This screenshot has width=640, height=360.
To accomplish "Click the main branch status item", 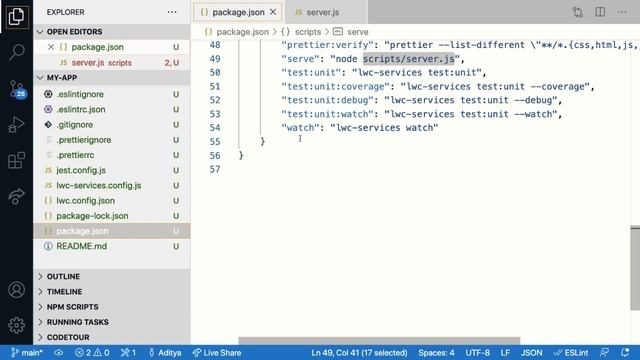I will (x=27, y=353).
